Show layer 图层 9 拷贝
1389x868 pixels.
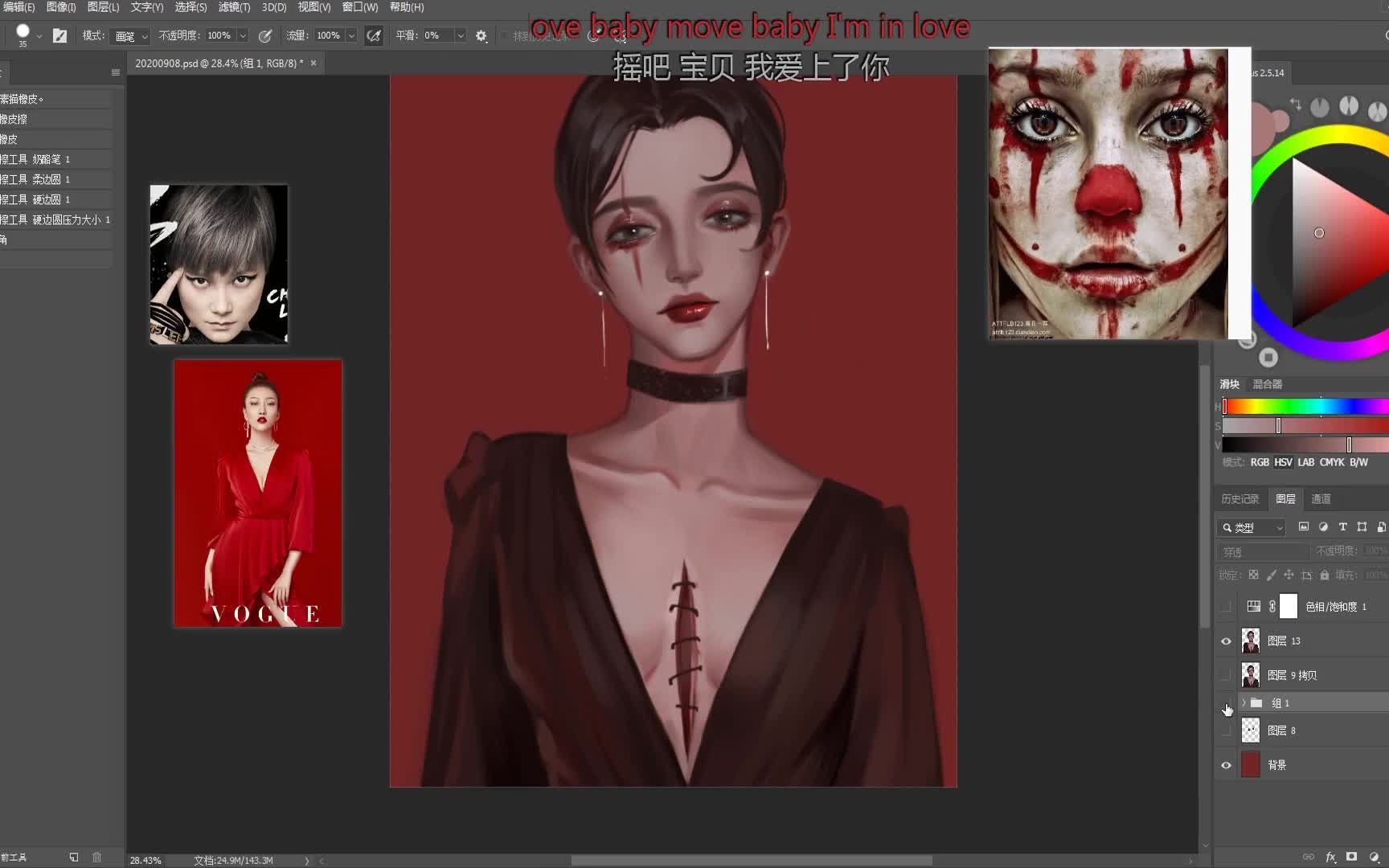click(1226, 675)
